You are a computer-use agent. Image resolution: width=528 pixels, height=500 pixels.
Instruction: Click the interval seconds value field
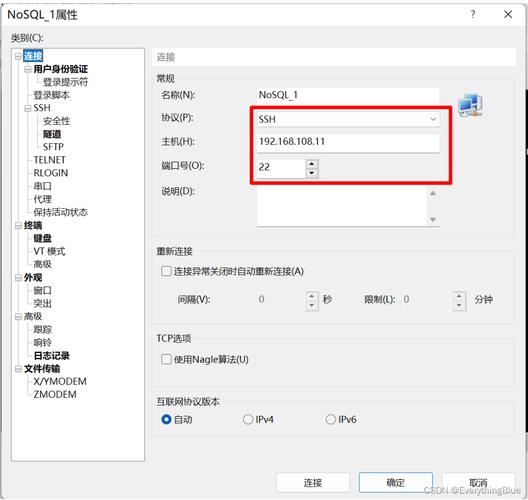pyautogui.click(x=282, y=300)
